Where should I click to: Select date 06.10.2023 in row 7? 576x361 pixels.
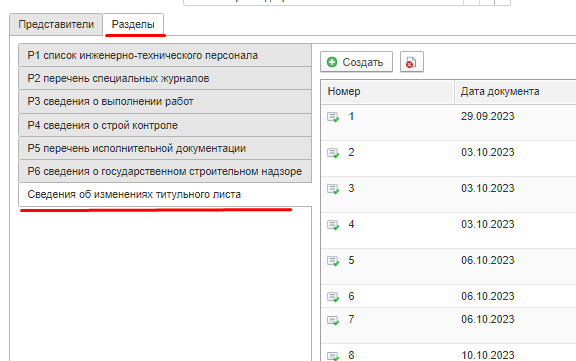pyautogui.click(x=487, y=320)
